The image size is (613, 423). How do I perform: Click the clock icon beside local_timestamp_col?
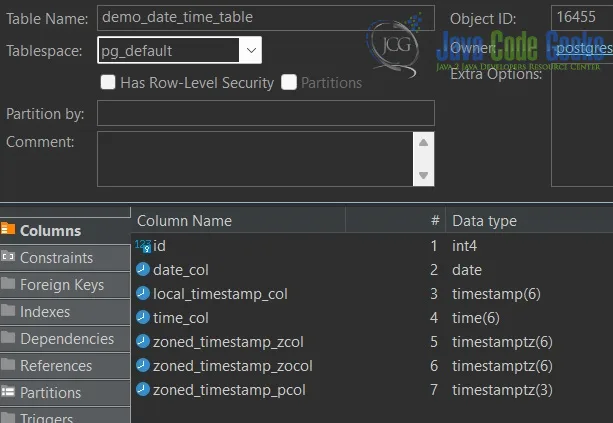(x=143, y=294)
